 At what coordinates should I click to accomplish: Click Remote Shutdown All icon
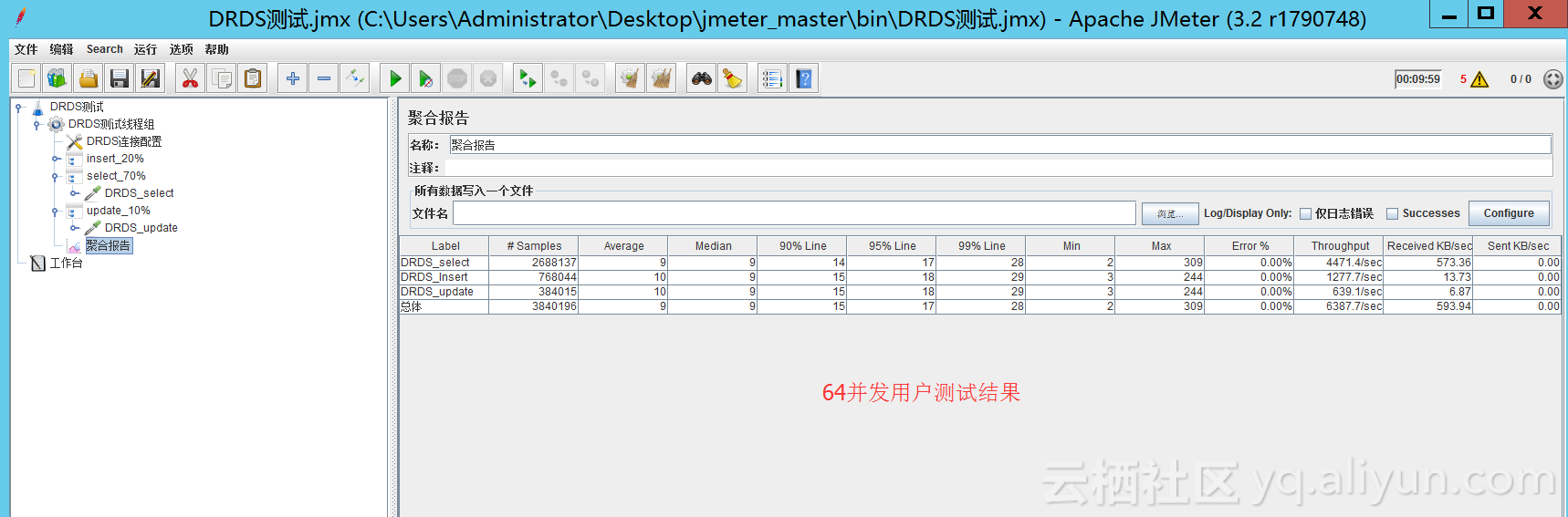click(x=591, y=78)
